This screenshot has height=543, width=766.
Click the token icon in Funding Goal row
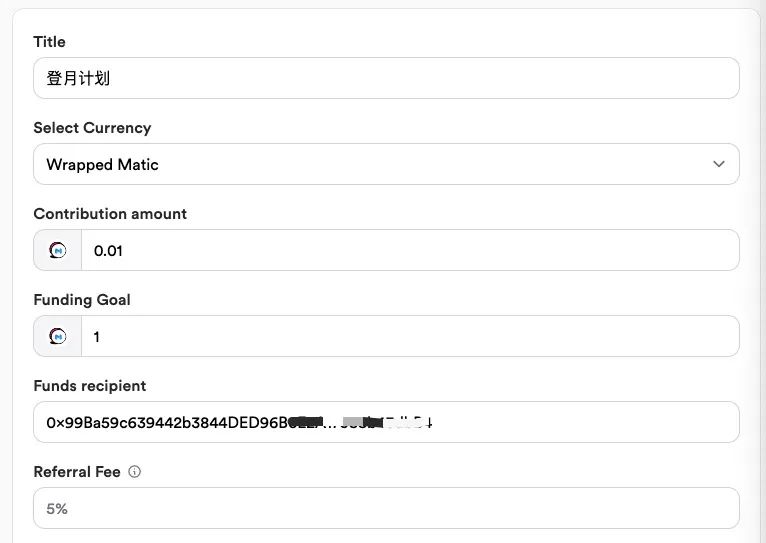coord(58,336)
